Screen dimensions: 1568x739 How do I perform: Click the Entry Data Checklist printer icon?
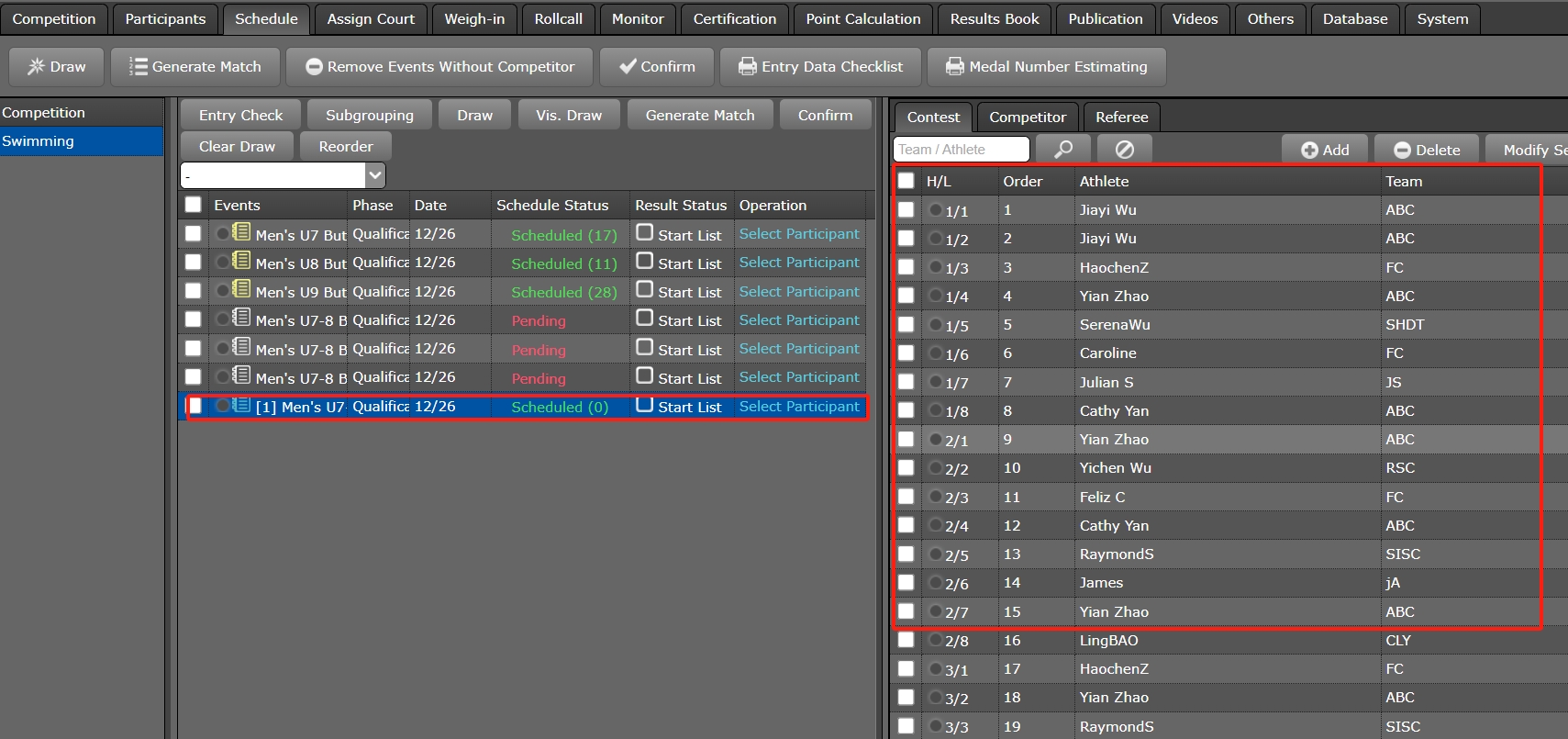pos(748,67)
